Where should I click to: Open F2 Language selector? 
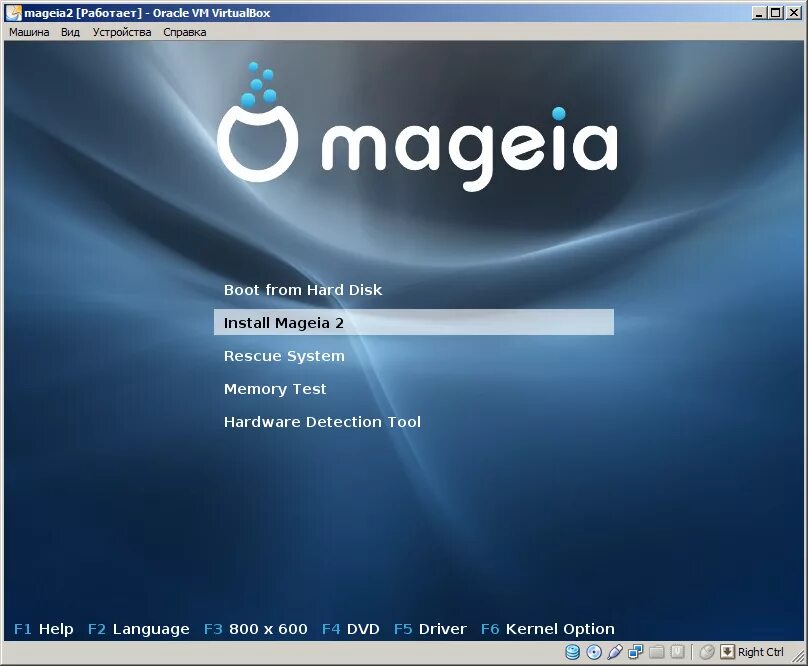(139, 629)
